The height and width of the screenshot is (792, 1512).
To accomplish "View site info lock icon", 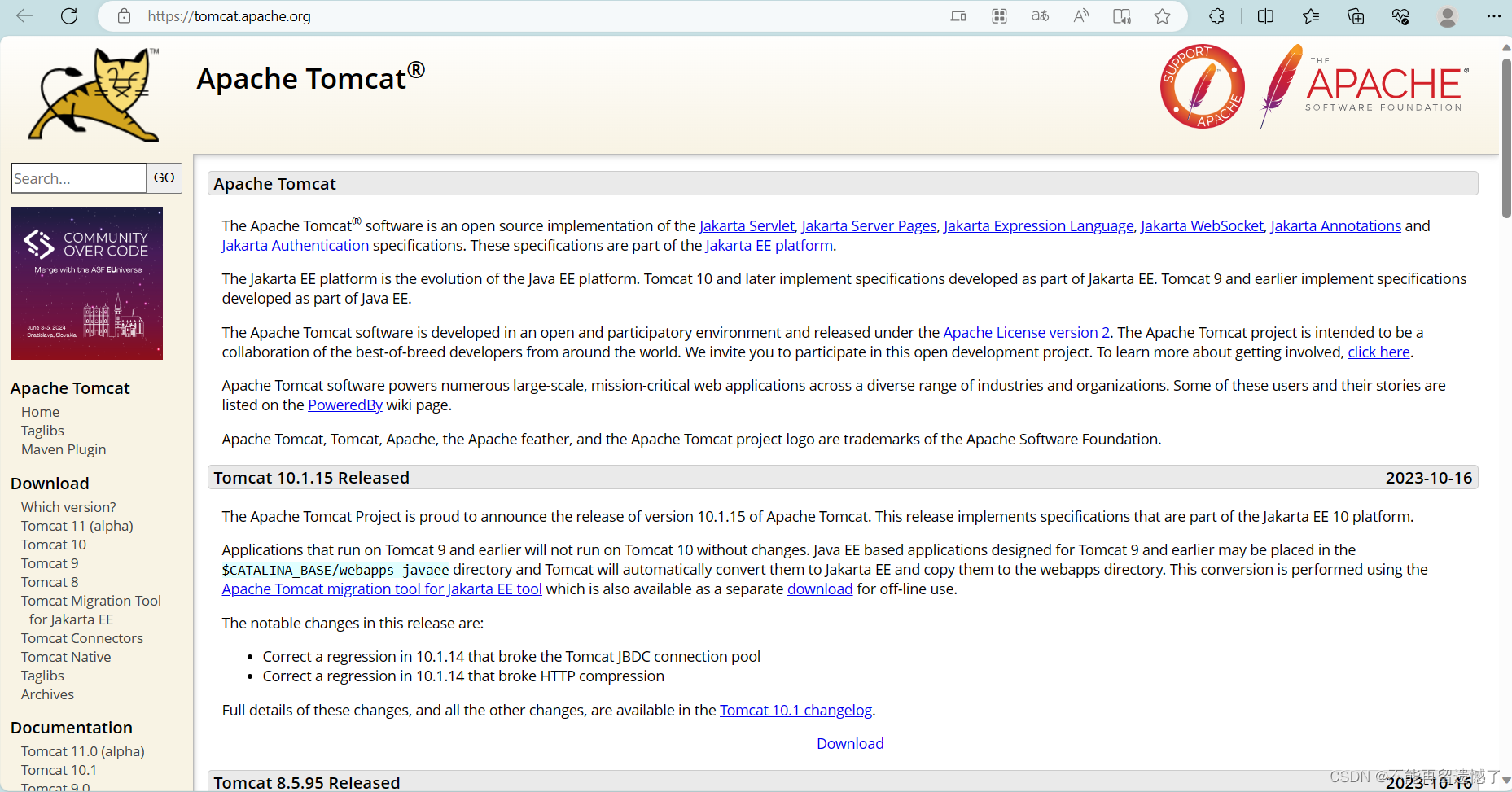I will tap(124, 16).
